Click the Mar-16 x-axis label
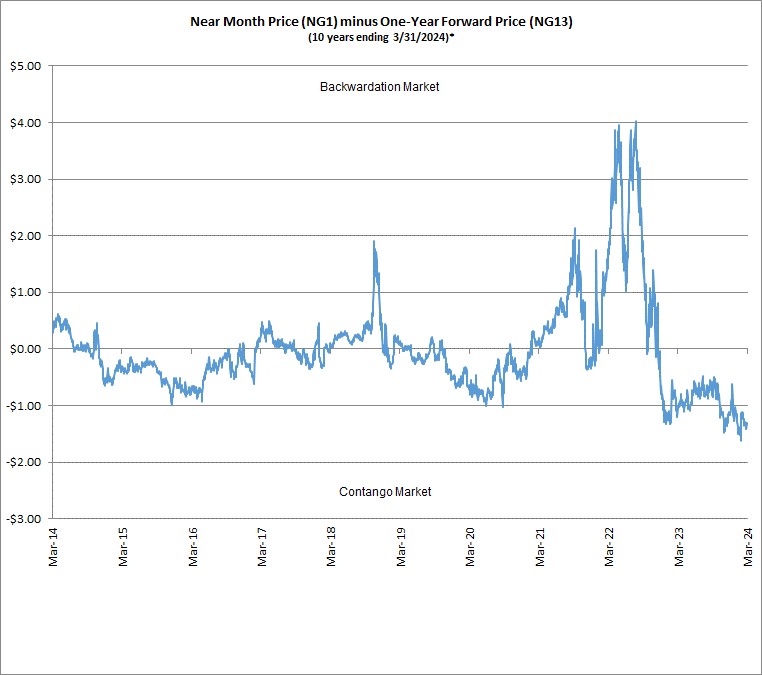This screenshot has width=762, height=675. (x=193, y=547)
